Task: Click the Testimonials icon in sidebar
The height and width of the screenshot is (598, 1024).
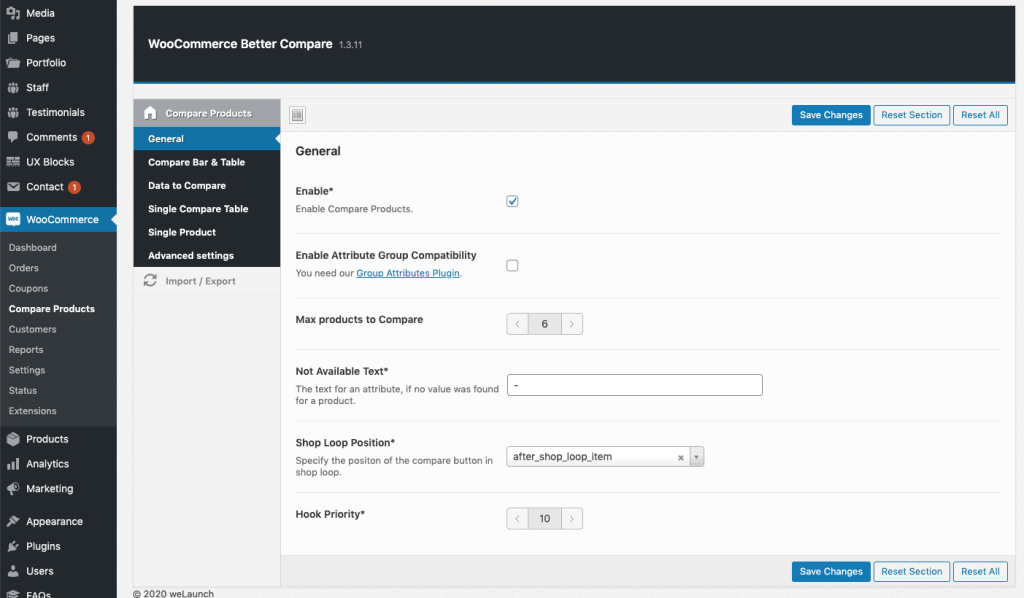Action: 13,112
